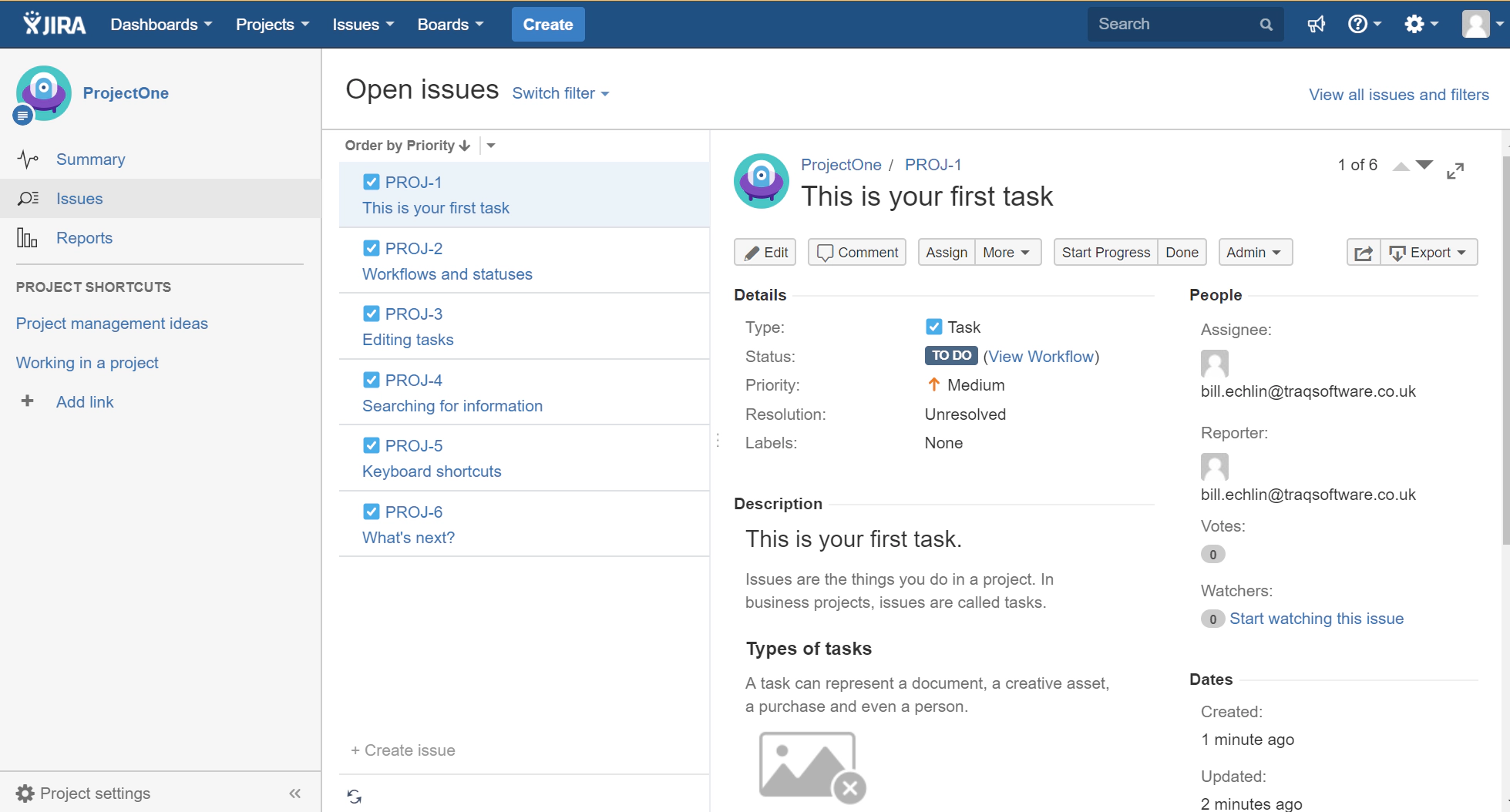1510x812 pixels.
Task: Click the Task type checkbox on PROJ-6
Action: [x=372, y=511]
